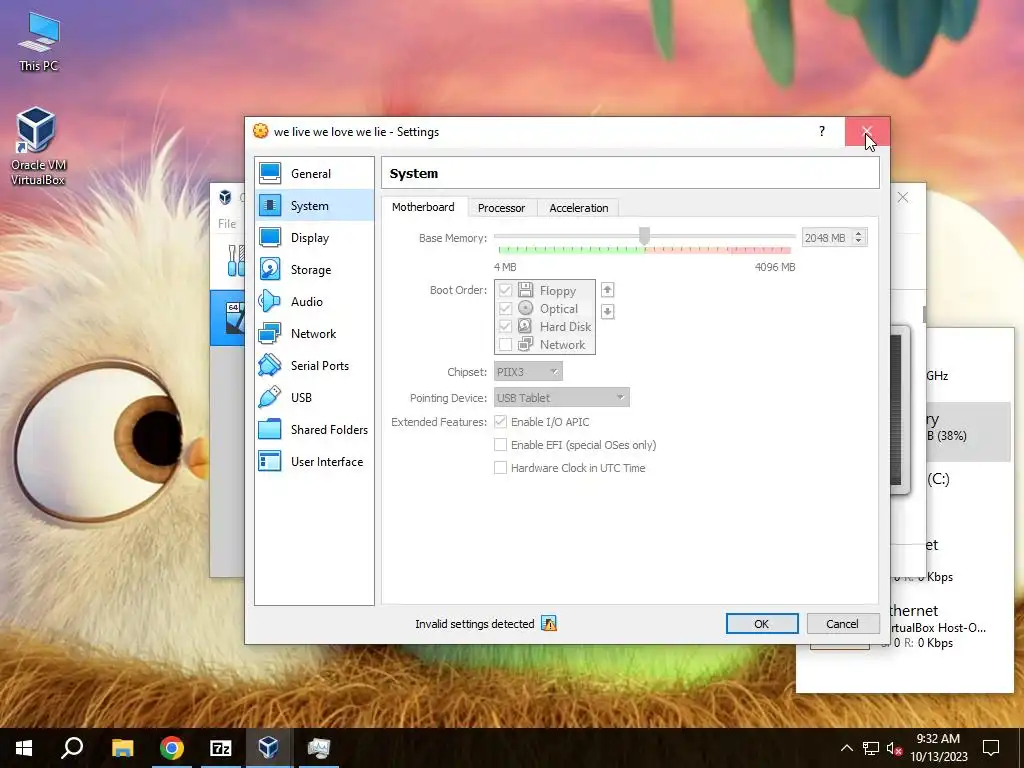Image resolution: width=1024 pixels, height=768 pixels.
Task: Open the Network settings category
Action: [314, 334]
